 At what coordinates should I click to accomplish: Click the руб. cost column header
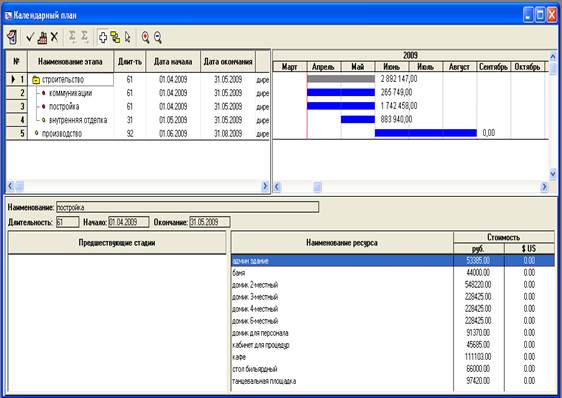tap(478, 248)
